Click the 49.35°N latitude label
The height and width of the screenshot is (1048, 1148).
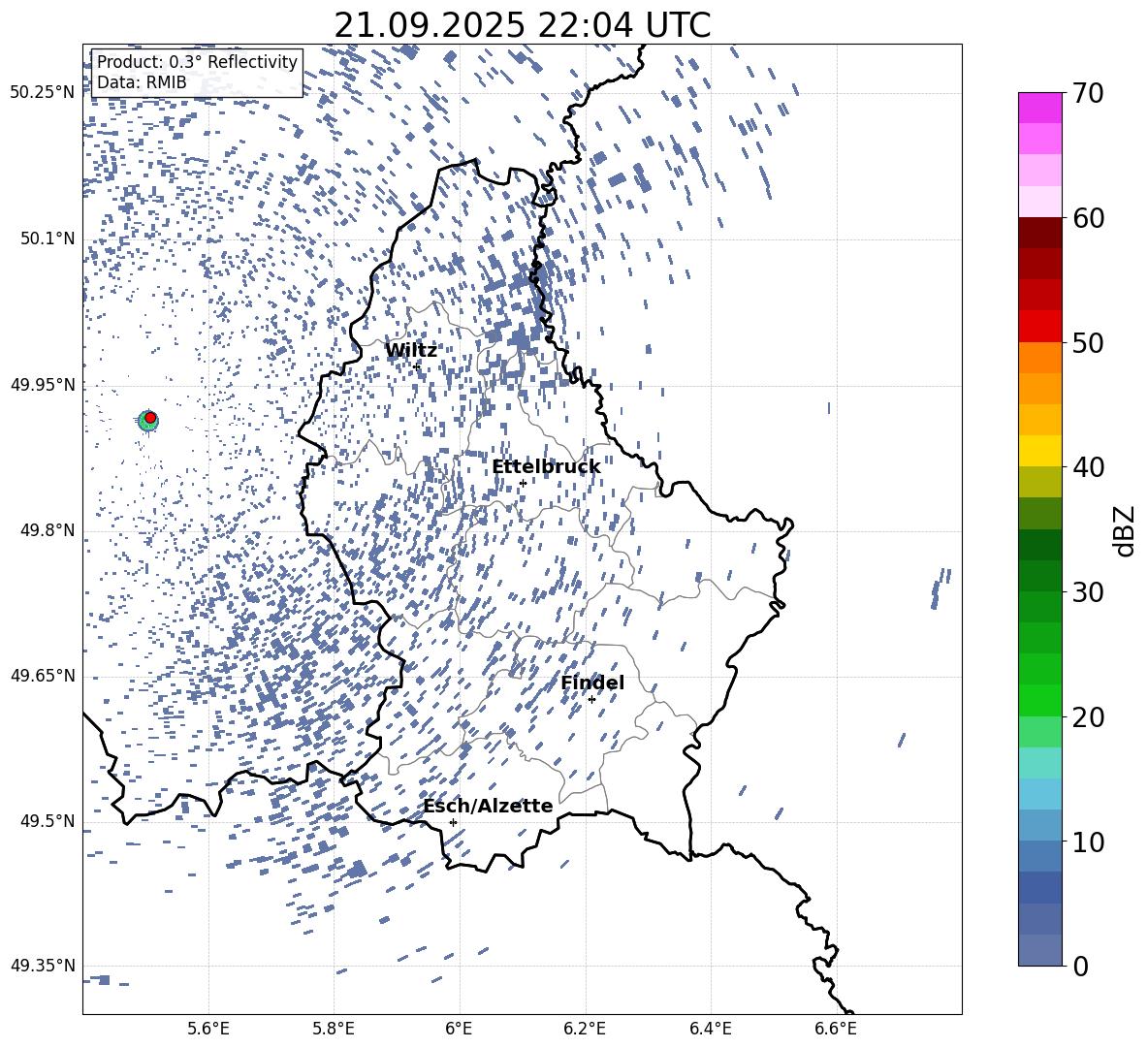tap(43, 966)
